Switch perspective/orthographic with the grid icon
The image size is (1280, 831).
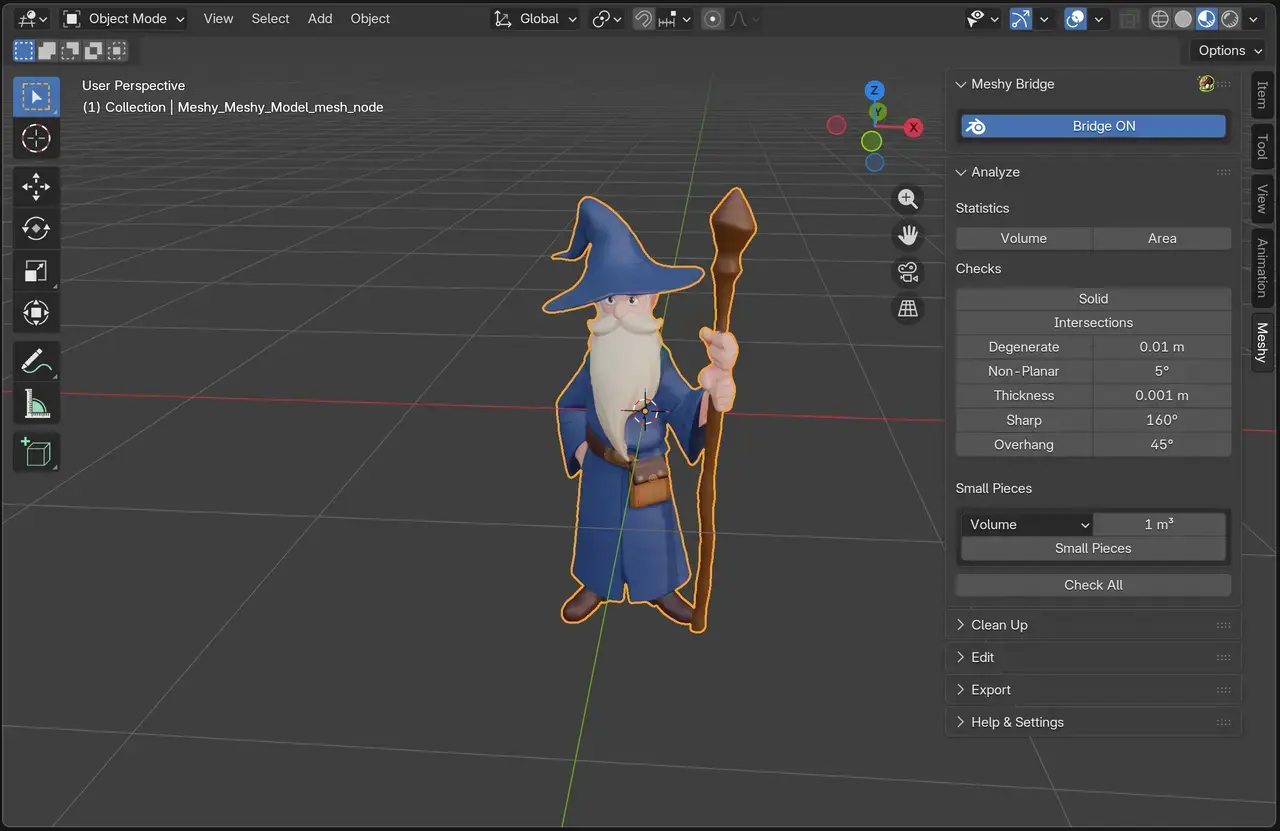[908, 309]
